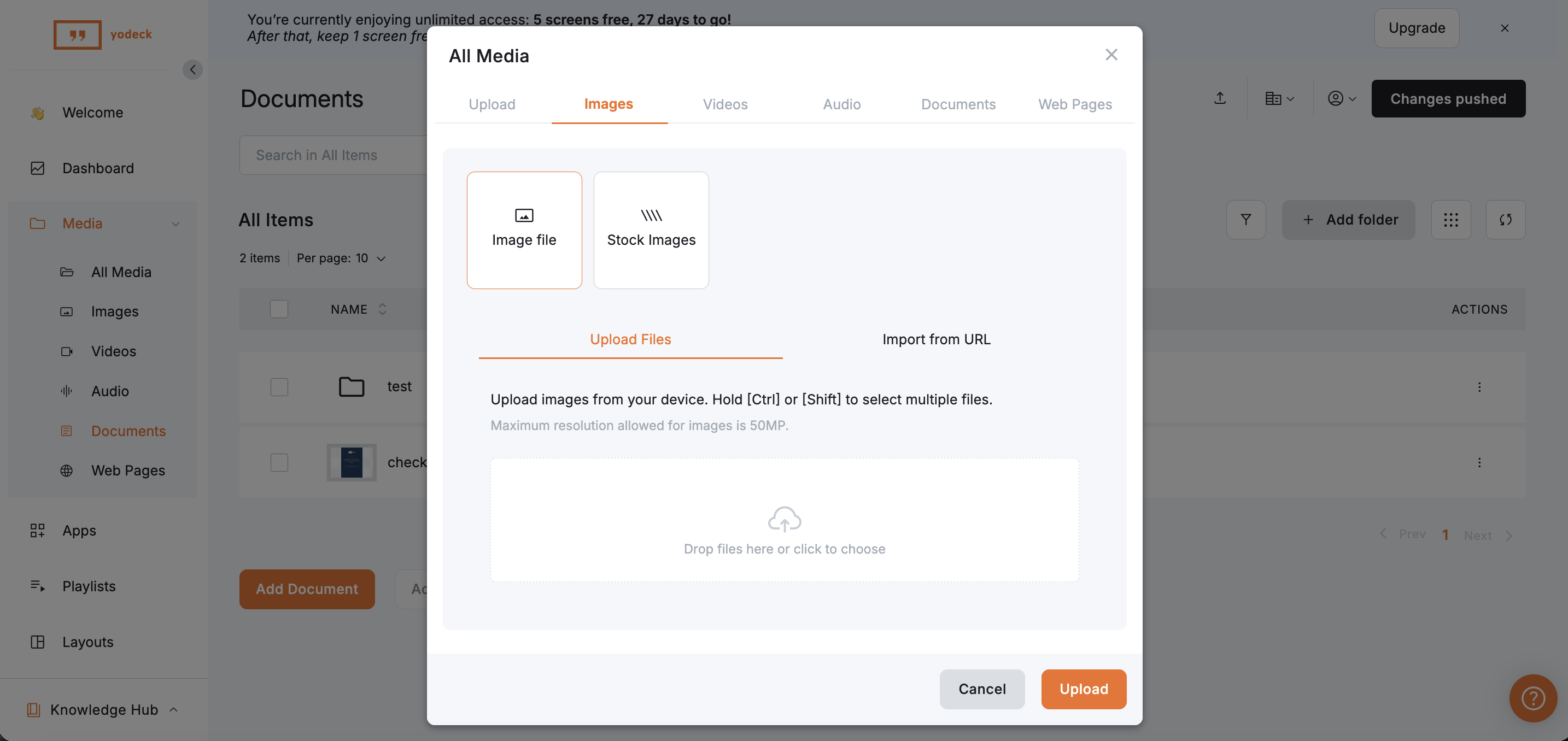The image size is (1568, 741).
Task: Collapse the Media section in sidebar
Action: tap(175, 224)
